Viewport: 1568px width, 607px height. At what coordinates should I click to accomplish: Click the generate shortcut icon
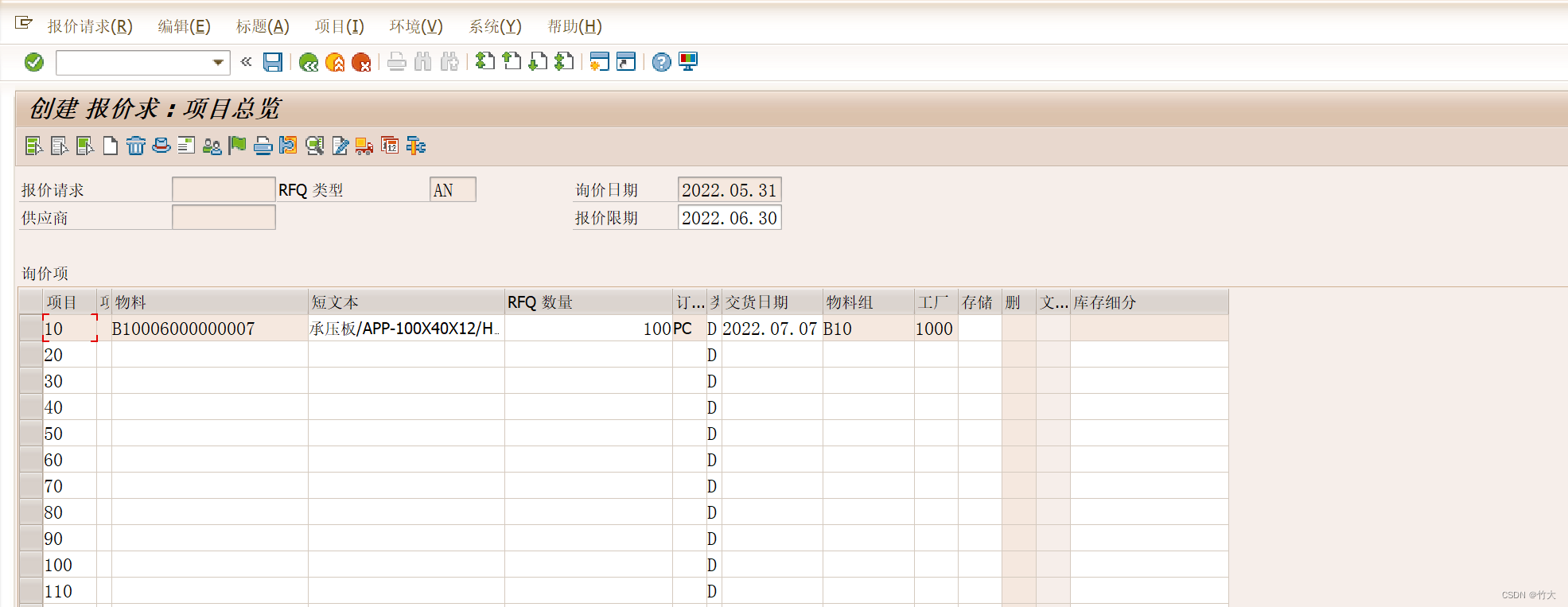626,61
